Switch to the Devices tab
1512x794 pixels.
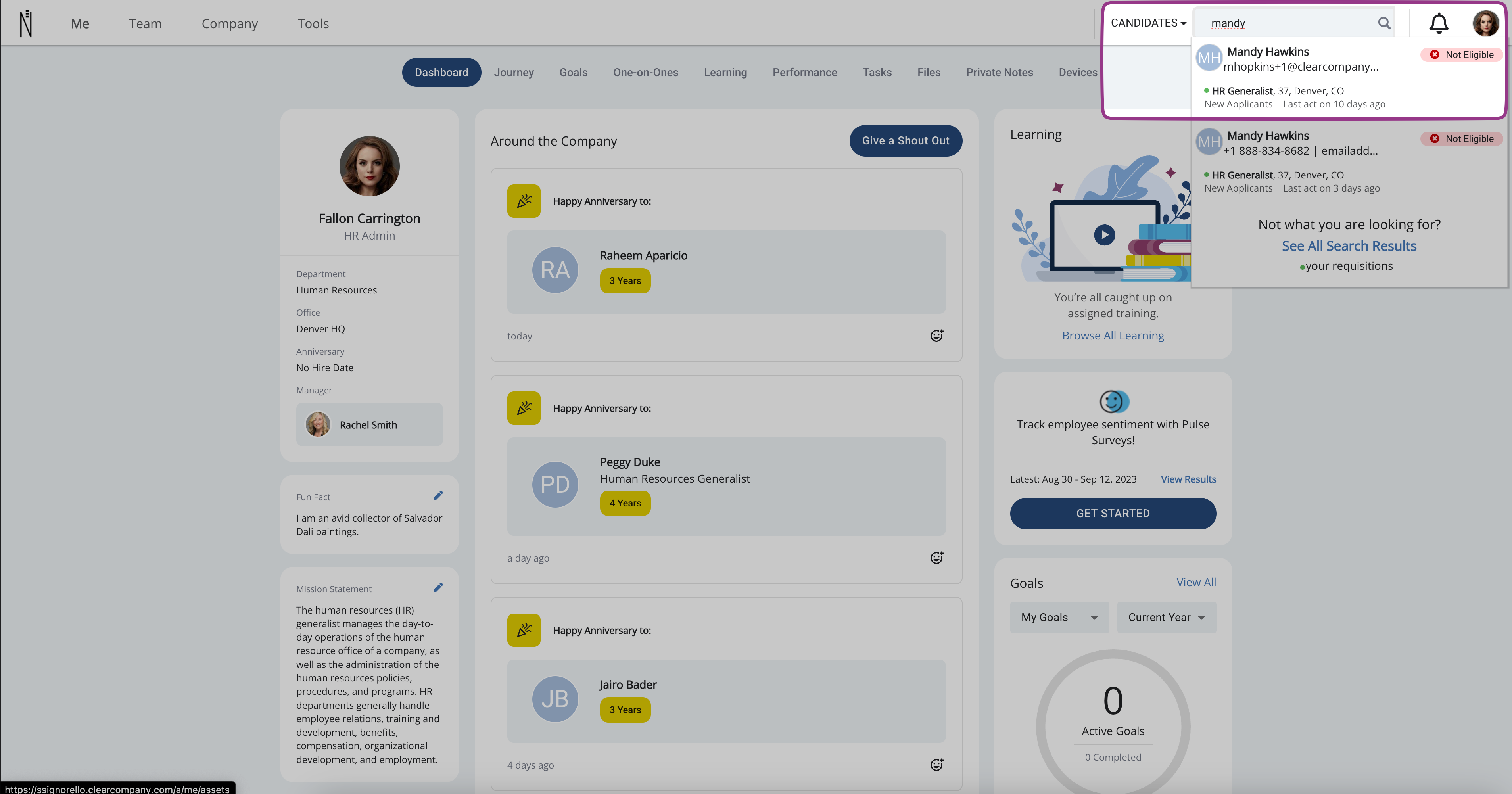[x=1078, y=72]
